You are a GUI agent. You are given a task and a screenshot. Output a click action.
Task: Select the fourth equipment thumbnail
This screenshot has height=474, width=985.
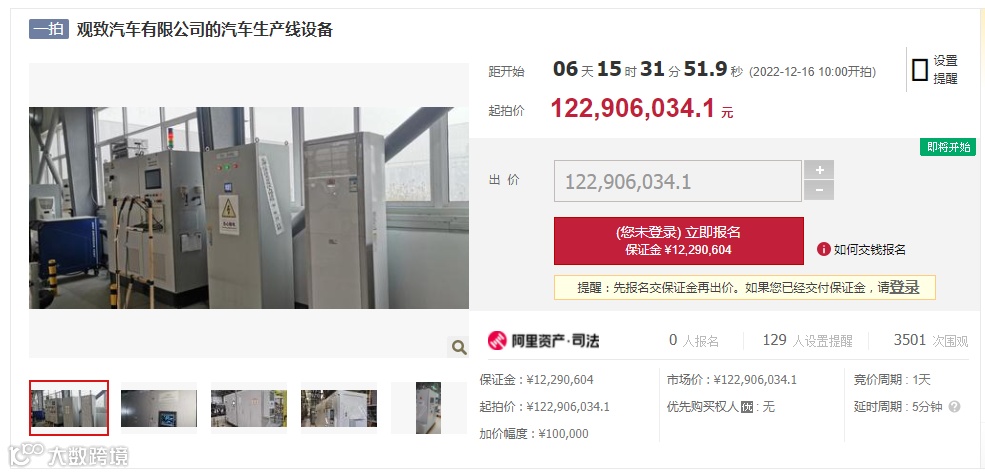pyautogui.click(x=339, y=408)
